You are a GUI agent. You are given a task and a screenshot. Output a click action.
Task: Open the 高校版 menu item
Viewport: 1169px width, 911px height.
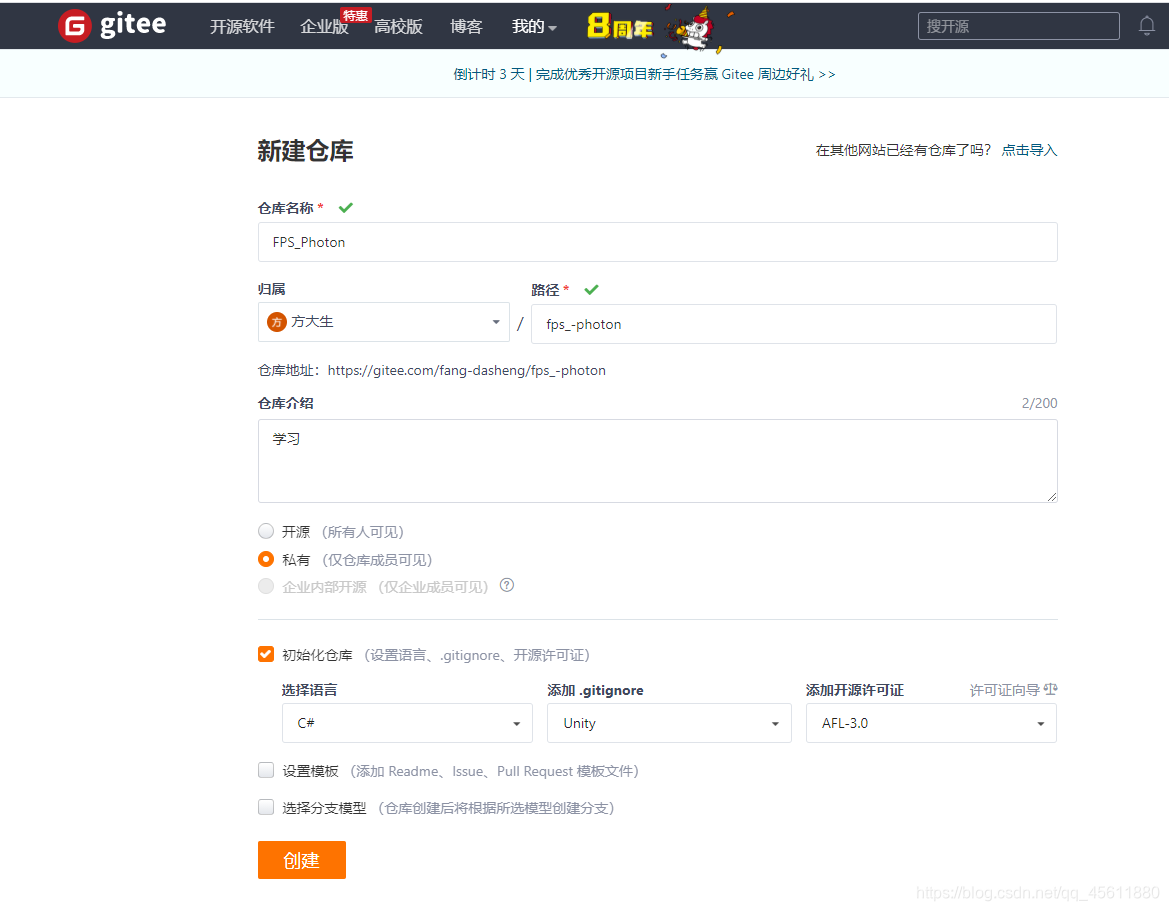(x=398, y=27)
